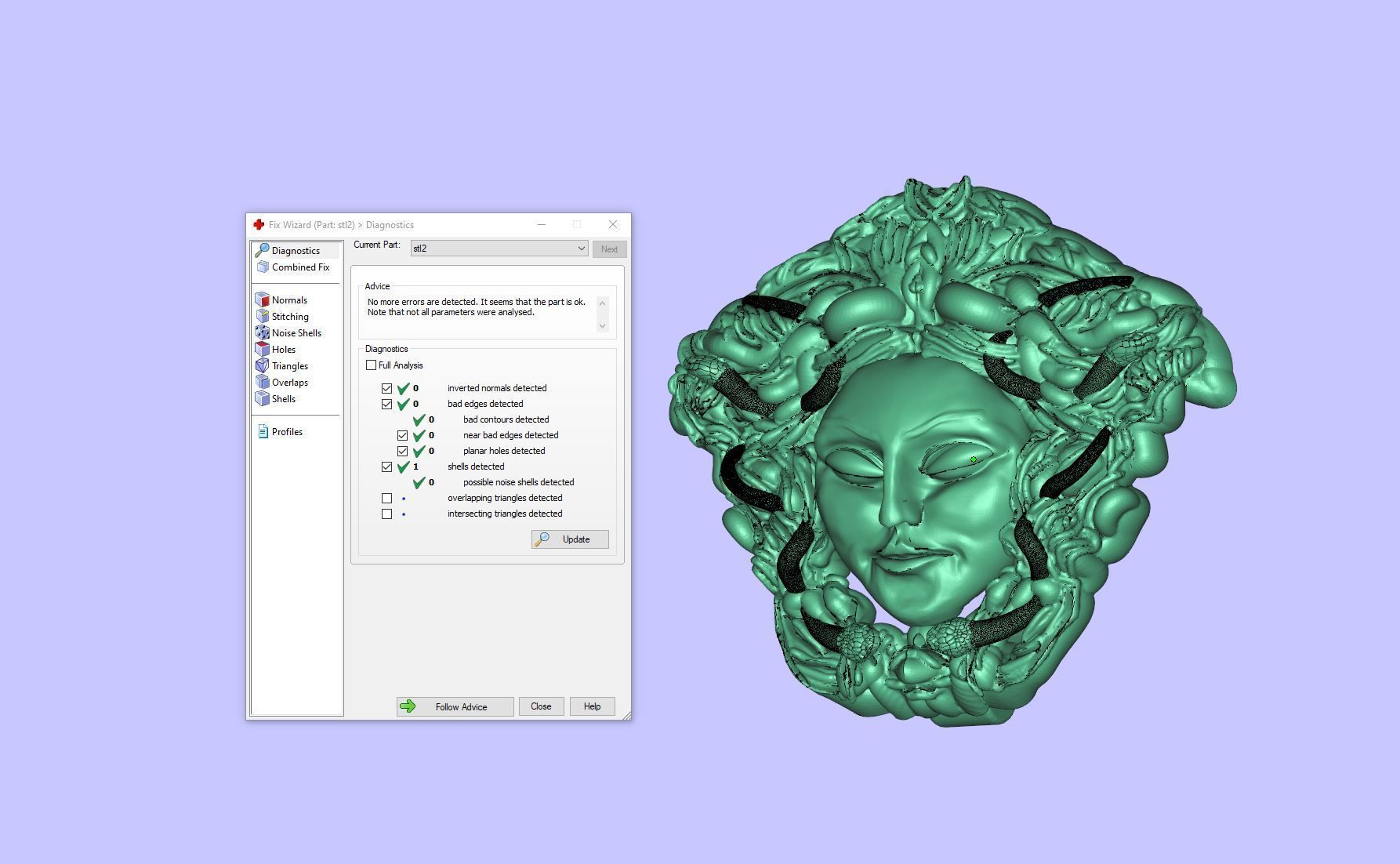
Task: Enable the Full Analysis checkbox
Action: 371,365
